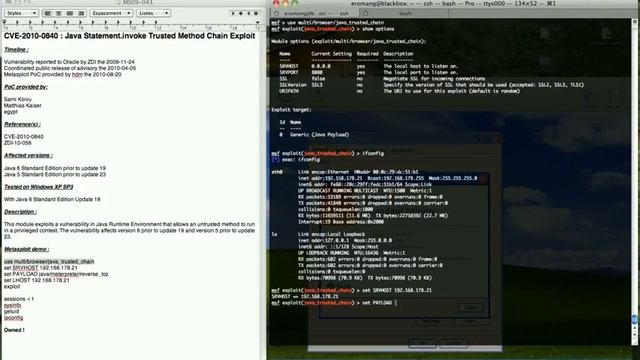Viewport: 640px width, 360px height.
Task: Click the 'PoC provided by:' heading
Action: tap(26, 87)
